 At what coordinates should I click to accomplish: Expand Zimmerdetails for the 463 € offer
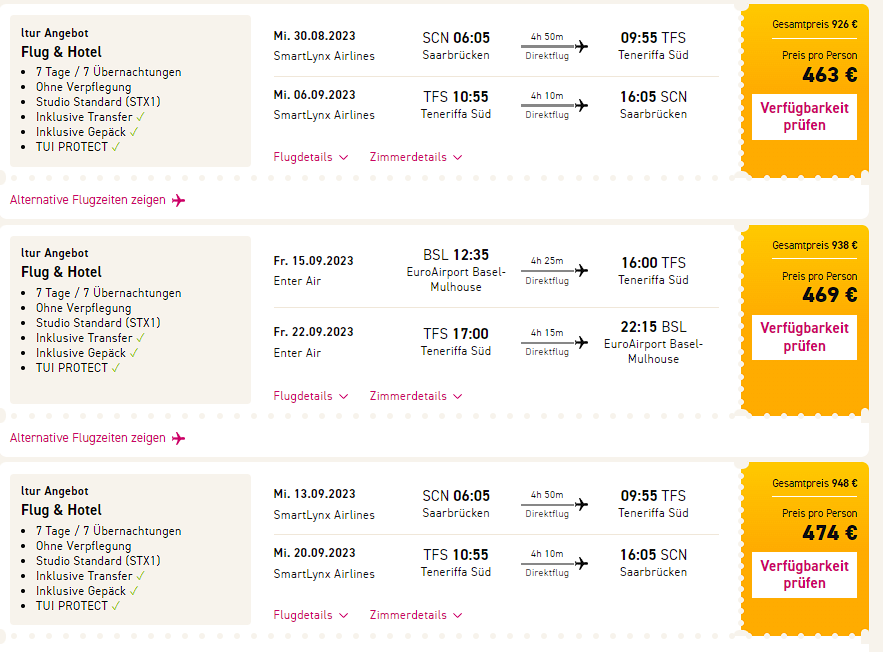[x=416, y=157]
